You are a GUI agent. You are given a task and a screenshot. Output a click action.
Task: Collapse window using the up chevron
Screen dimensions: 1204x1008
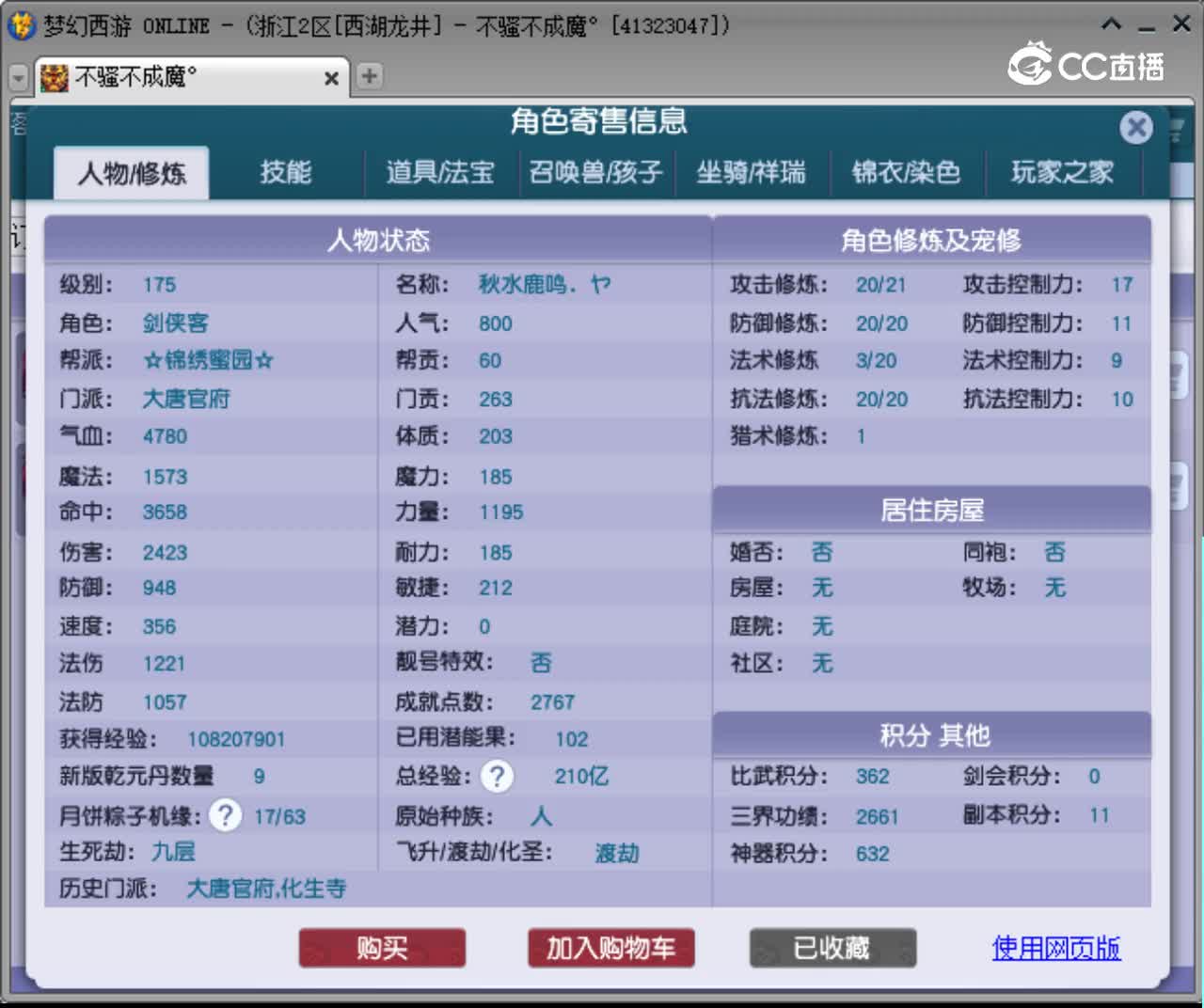(x=1112, y=24)
